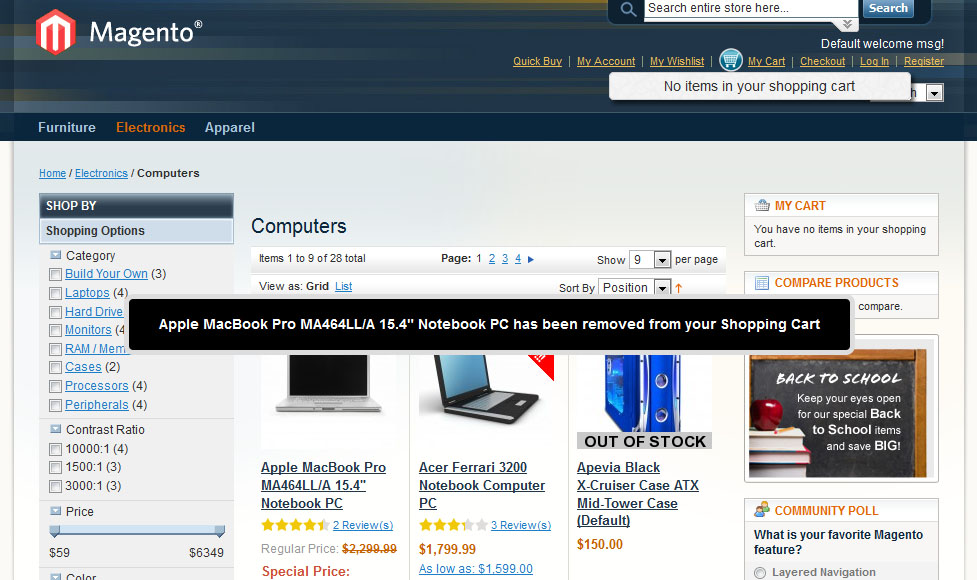Click the price range slider track

pos(137,530)
